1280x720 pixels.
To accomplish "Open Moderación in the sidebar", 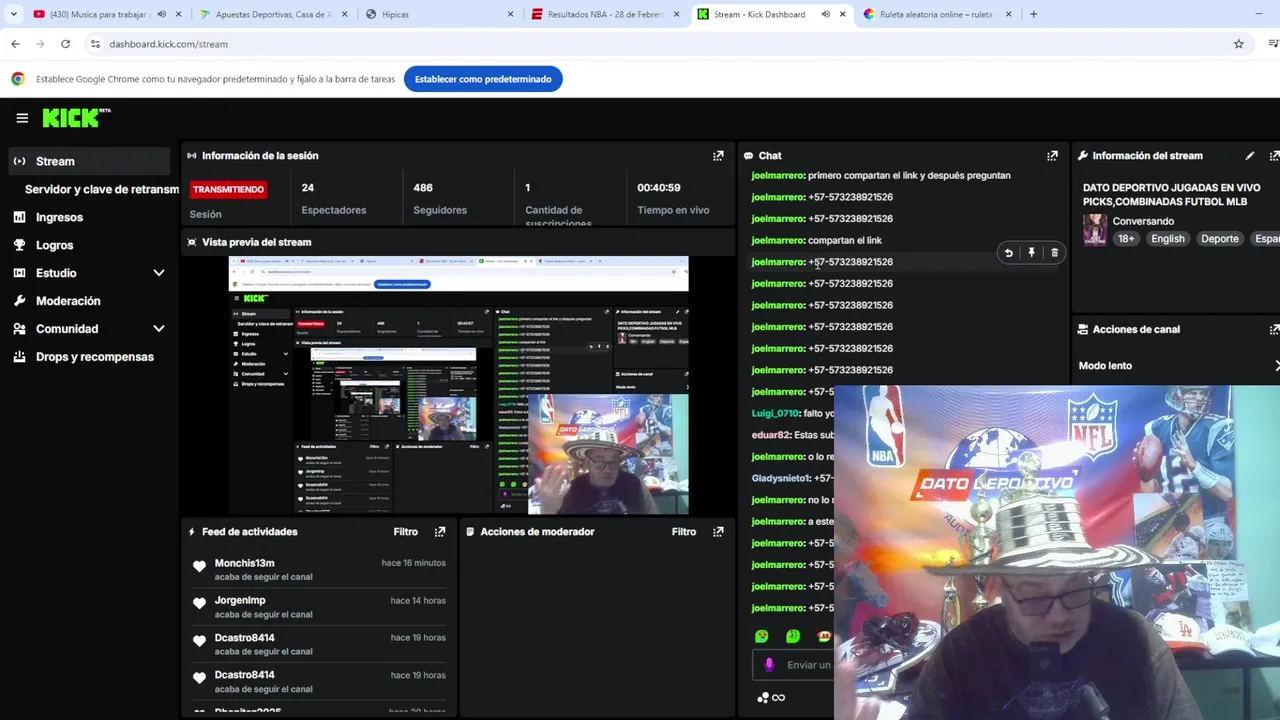I will tap(68, 301).
